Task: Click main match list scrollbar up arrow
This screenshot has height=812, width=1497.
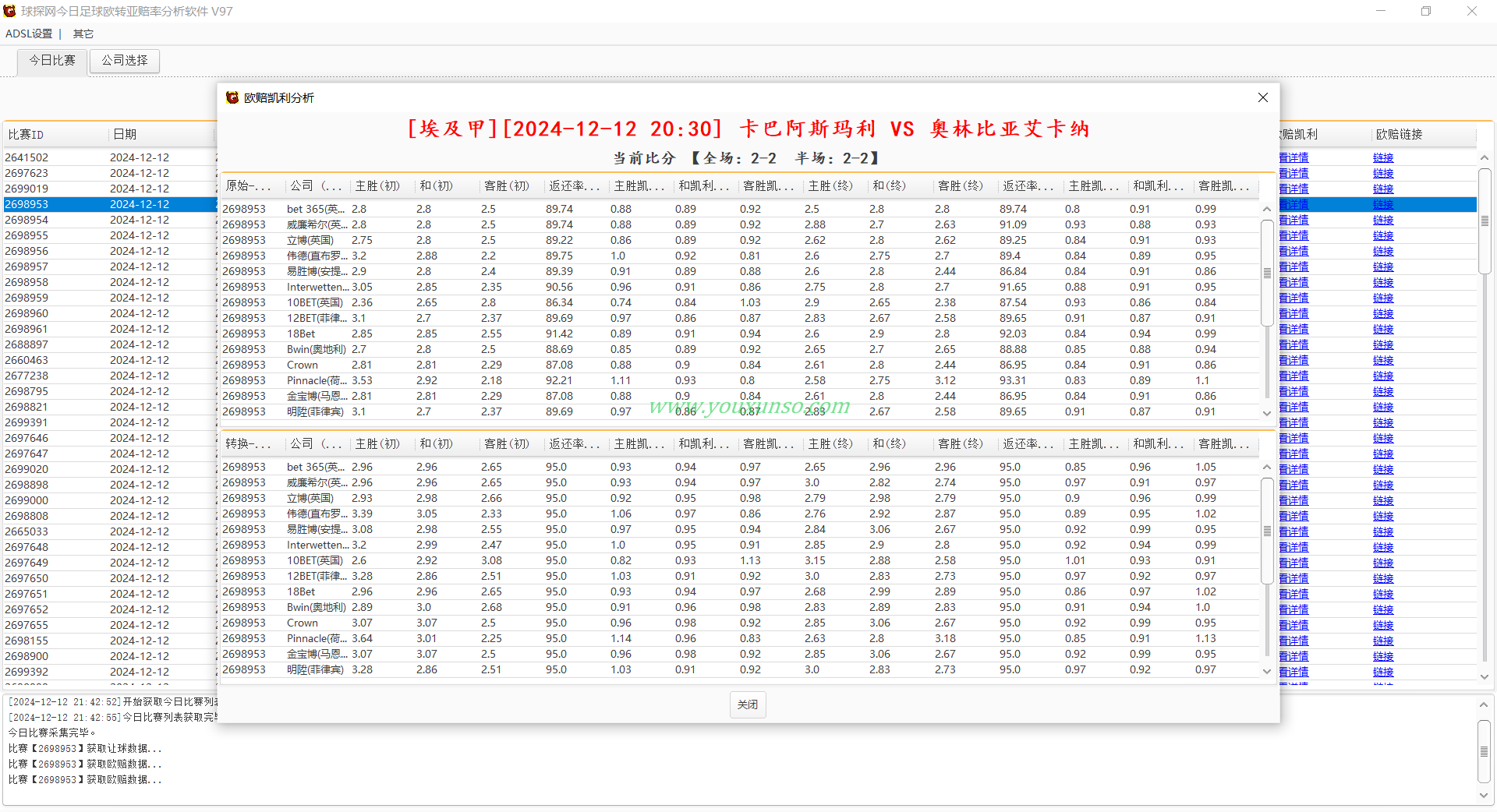Action: (x=1485, y=157)
